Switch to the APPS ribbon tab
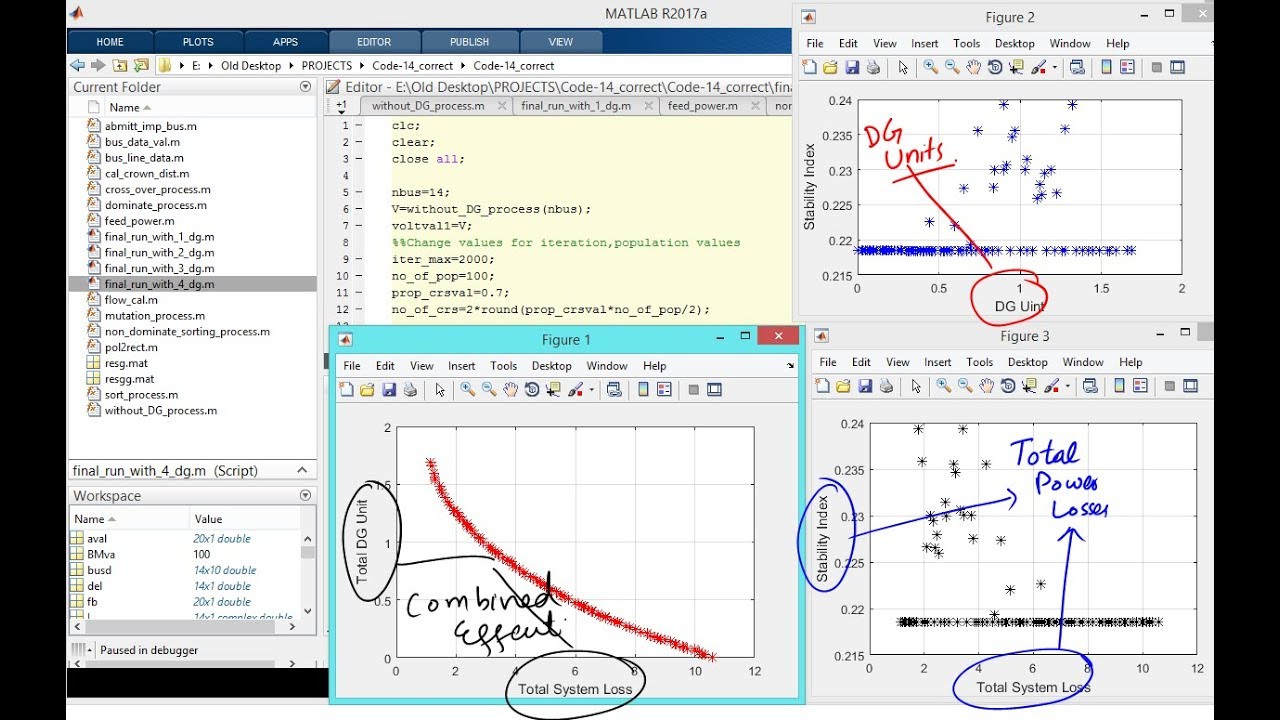 pyautogui.click(x=285, y=42)
